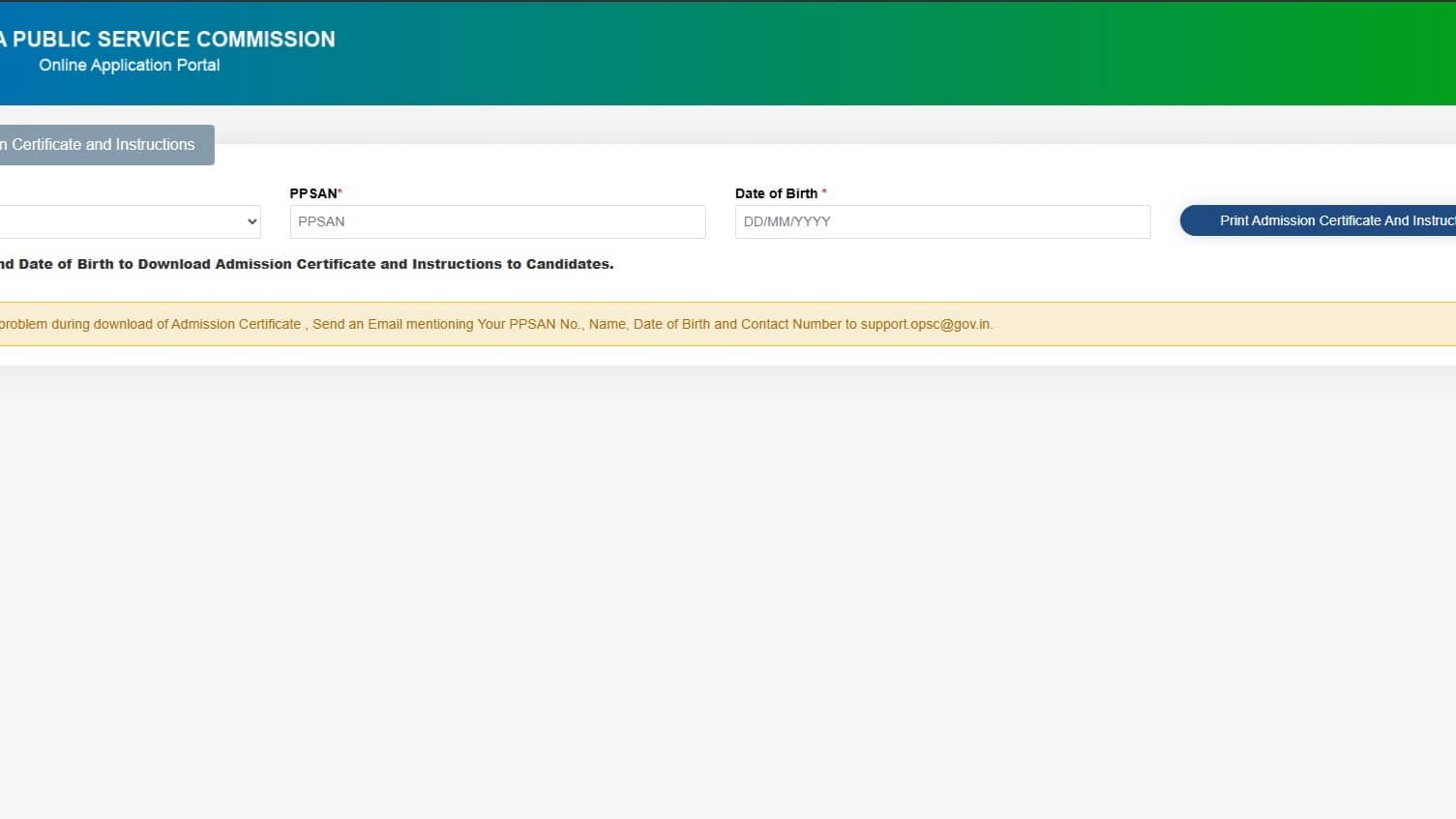Image resolution: width=1456 pixels, height=819 pixels.
Task: Expand the dropdown using its chevron arrow
Action: pyautogui.click(x=249, y=221)
